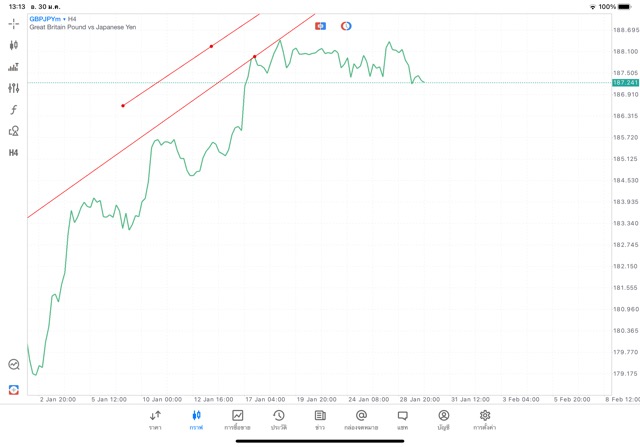The height and width of the screenshot is (447, 640).
Task: Open the drawing objects shapes tool
Action: (x=14, y=131)
